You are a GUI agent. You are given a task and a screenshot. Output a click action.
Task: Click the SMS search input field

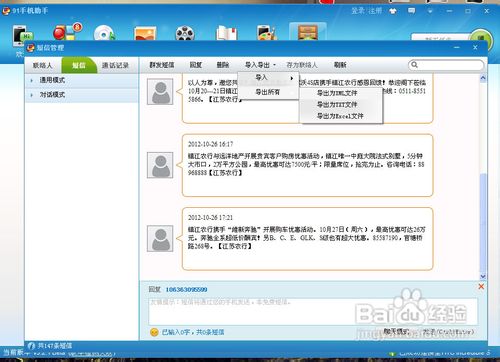point(446,65)
